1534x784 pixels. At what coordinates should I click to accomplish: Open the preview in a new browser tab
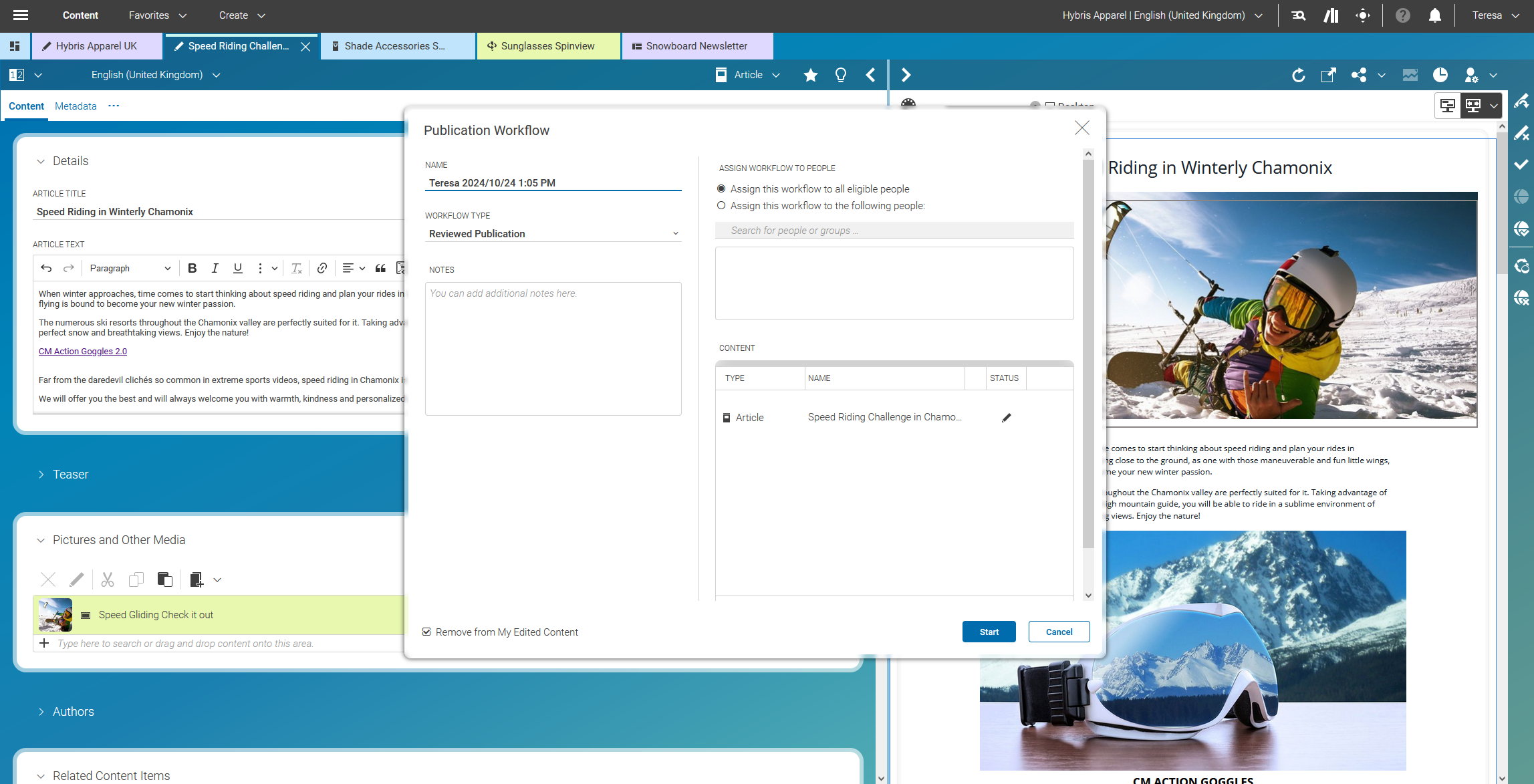[x=1329, y=75]
